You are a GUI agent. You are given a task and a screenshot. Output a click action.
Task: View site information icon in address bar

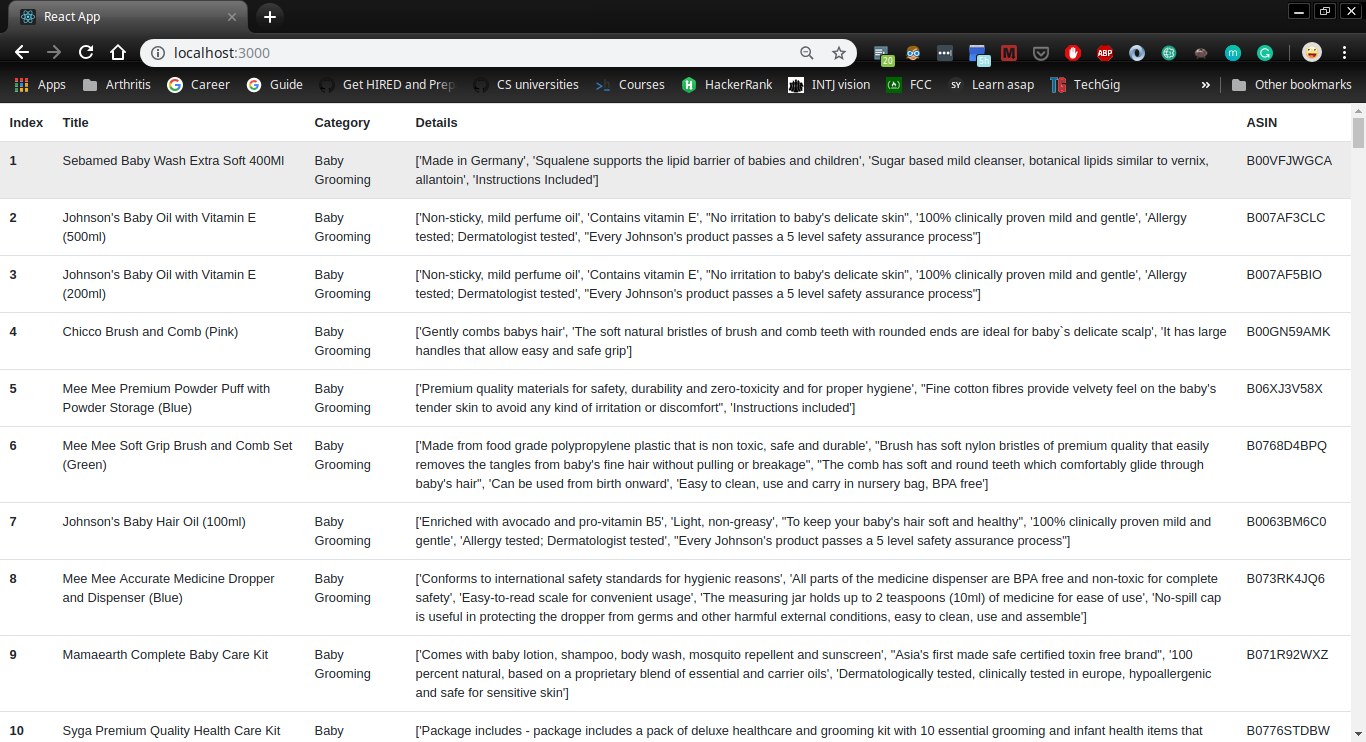pyautogui.click(x=158, y=53)
